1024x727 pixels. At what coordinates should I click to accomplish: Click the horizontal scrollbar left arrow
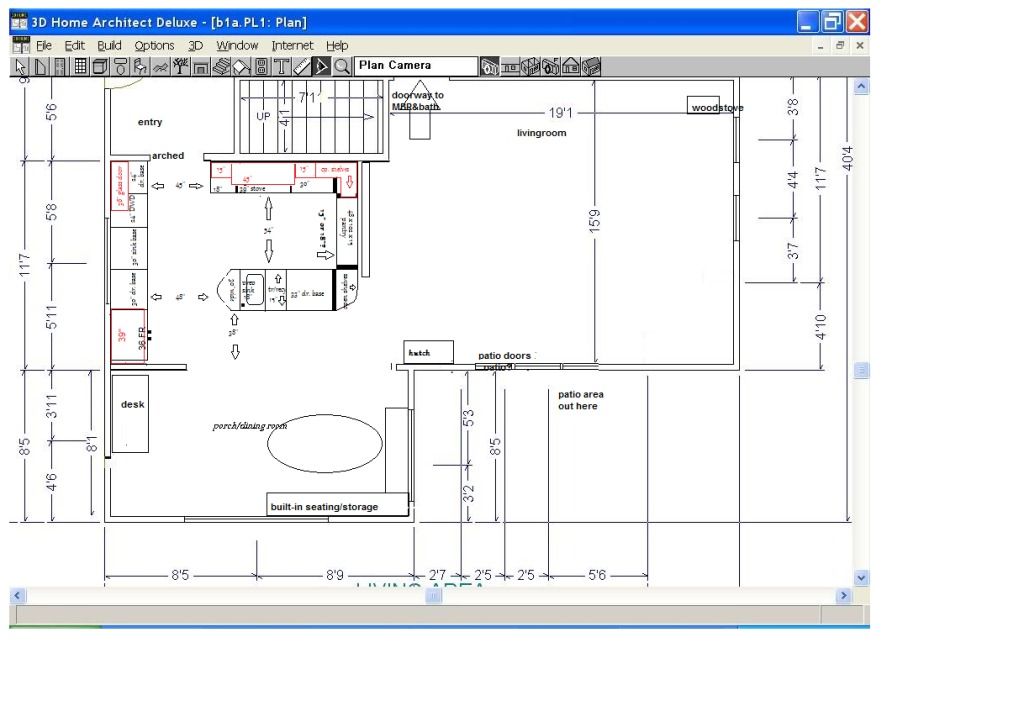(18, 595)
